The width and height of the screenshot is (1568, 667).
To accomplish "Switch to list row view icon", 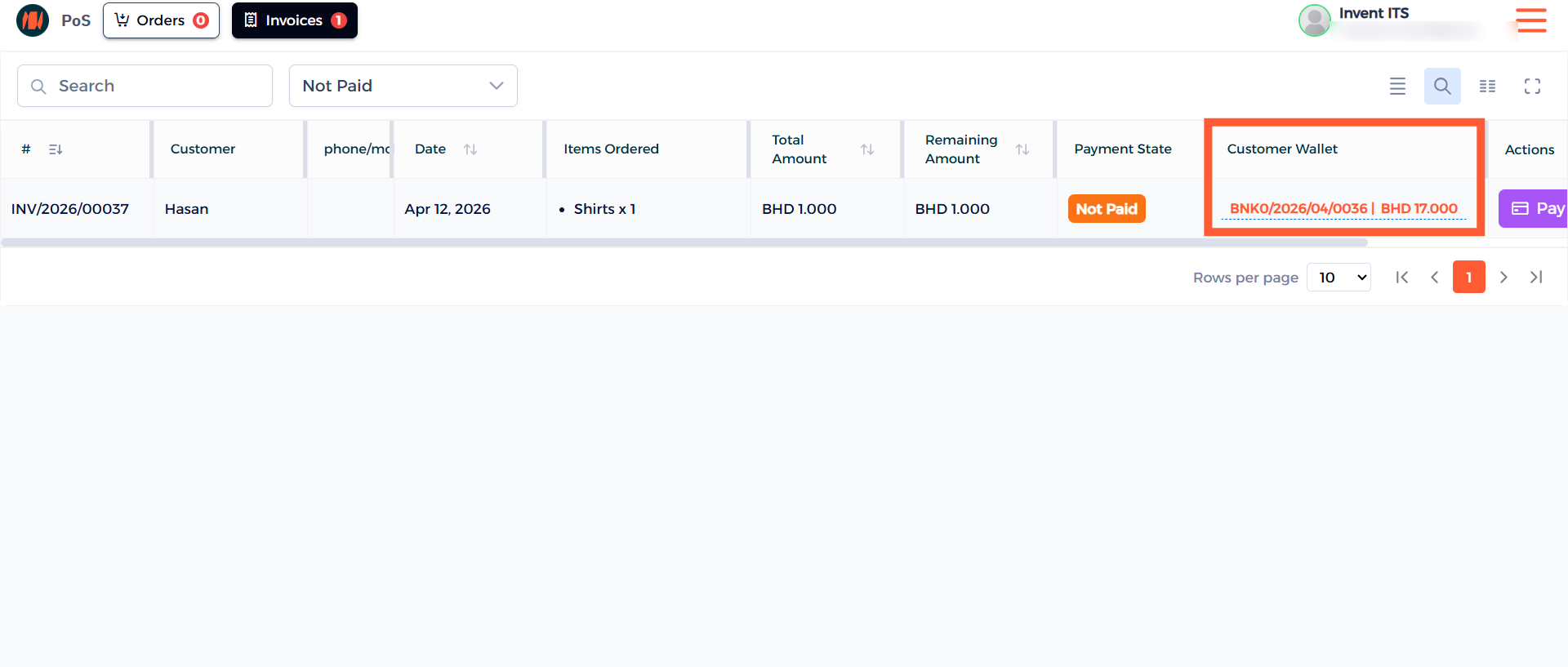I will point(1397,86).
